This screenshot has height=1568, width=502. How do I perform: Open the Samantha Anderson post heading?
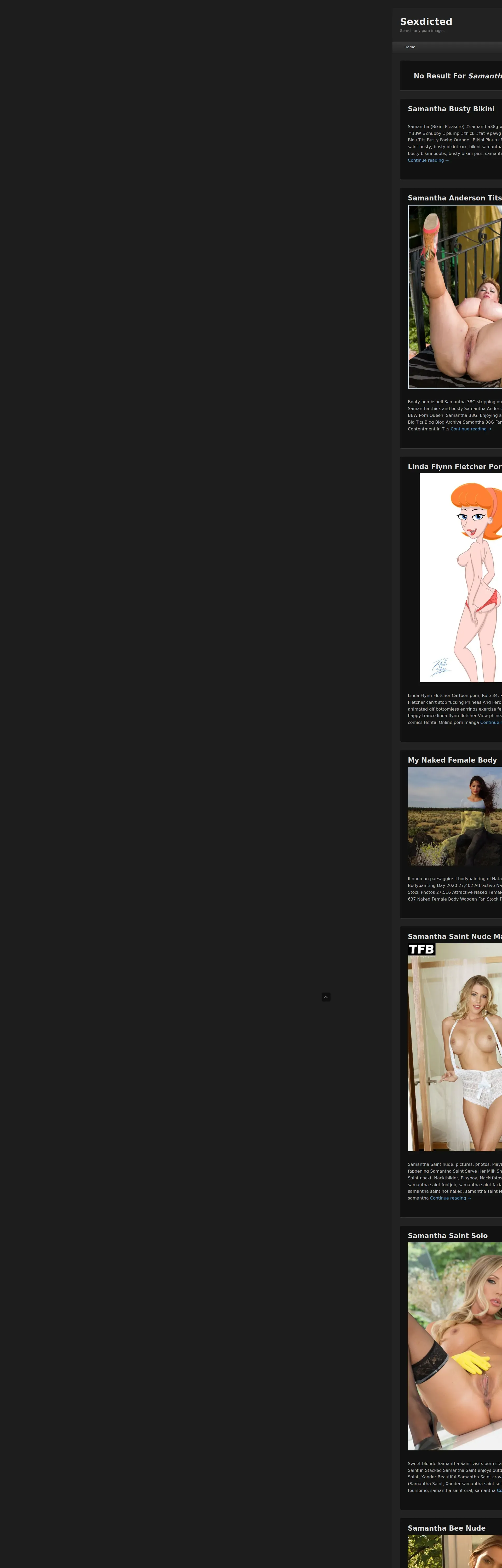click(x=454, y=198)
